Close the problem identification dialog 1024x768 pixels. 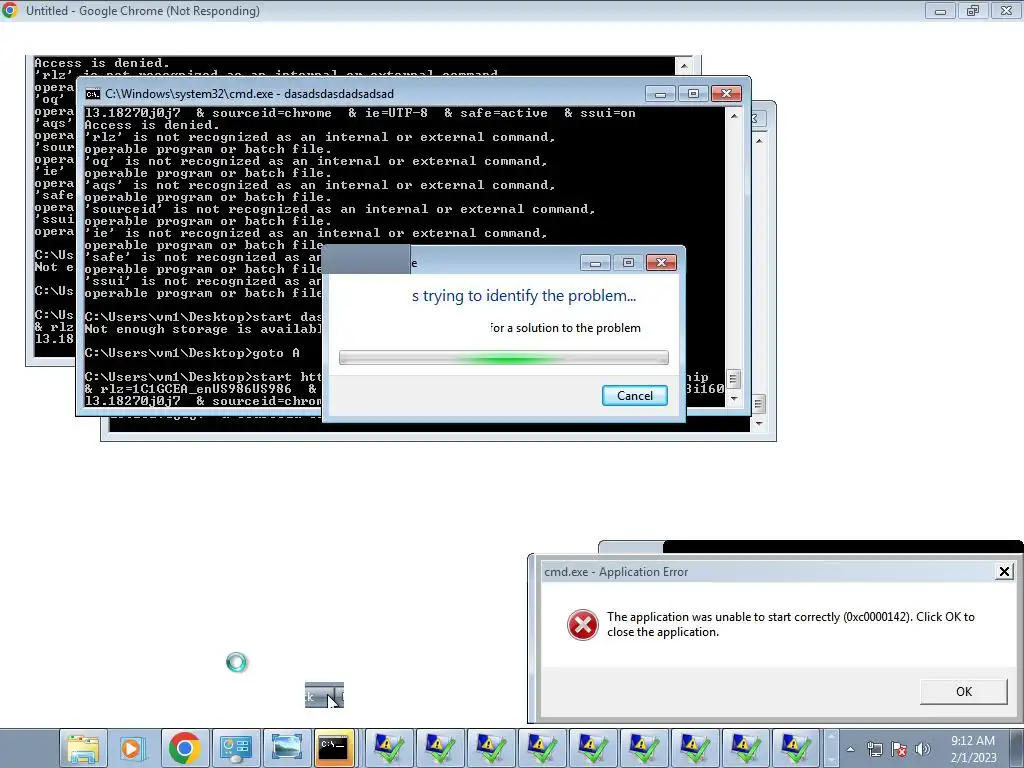tap(661, 263)
